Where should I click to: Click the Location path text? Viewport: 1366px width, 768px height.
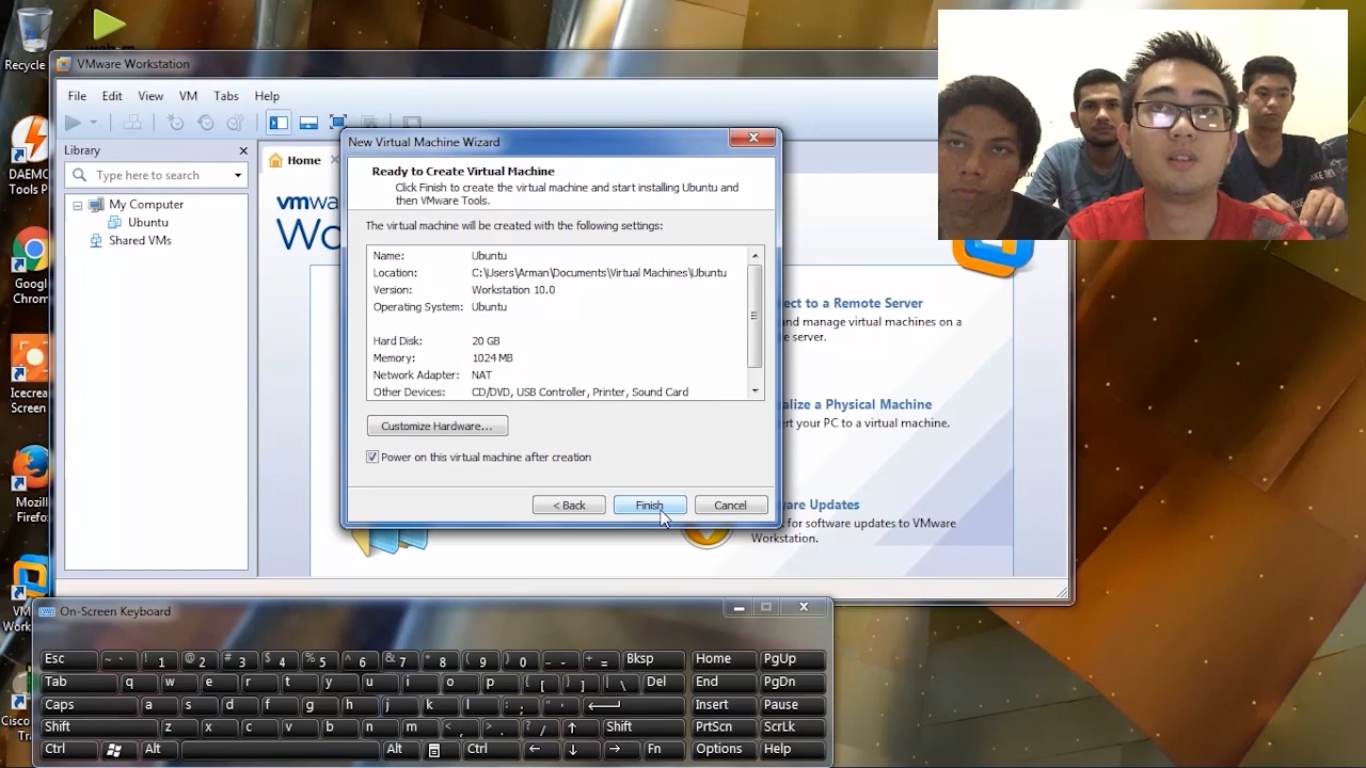tap(599, 273)
